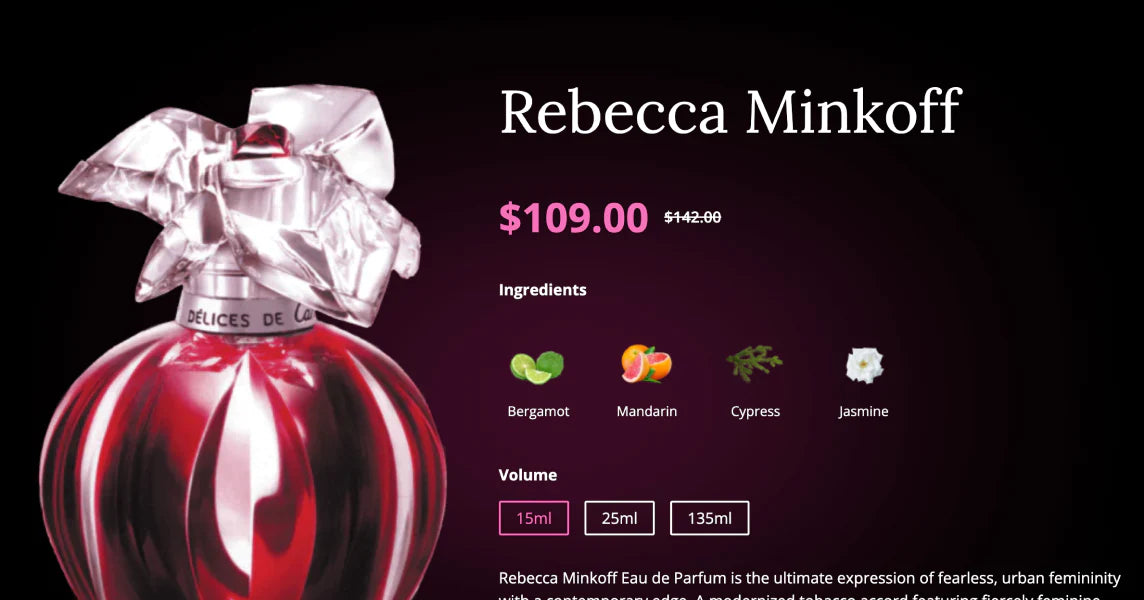Pick the 135ml volume option
This screenshot has height=600, width=1144.
[709, 518]
